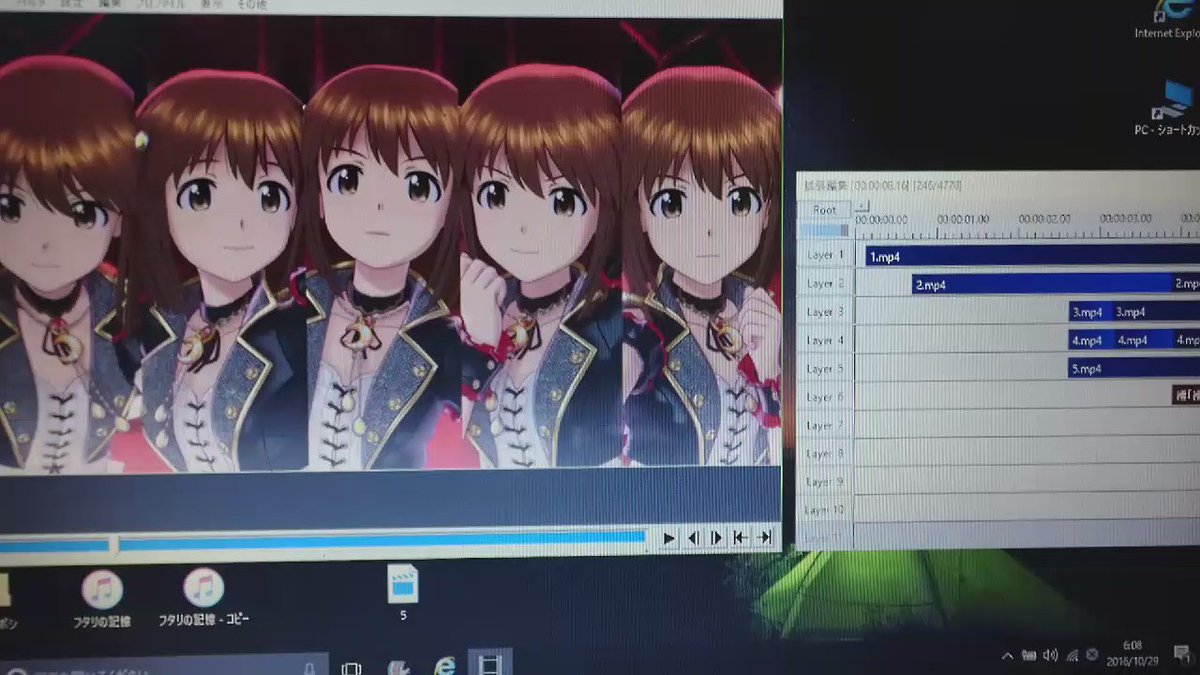The image size is (1200, 675).
Task: Open the volume tray icon
Action: click(x=1050, y=655)
